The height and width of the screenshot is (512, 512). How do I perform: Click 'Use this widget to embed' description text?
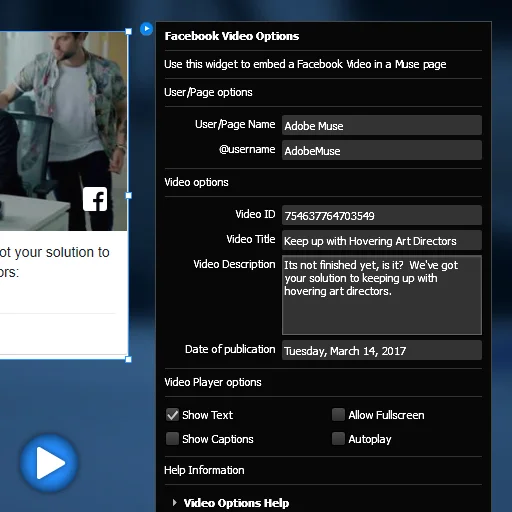coord(305,64)
